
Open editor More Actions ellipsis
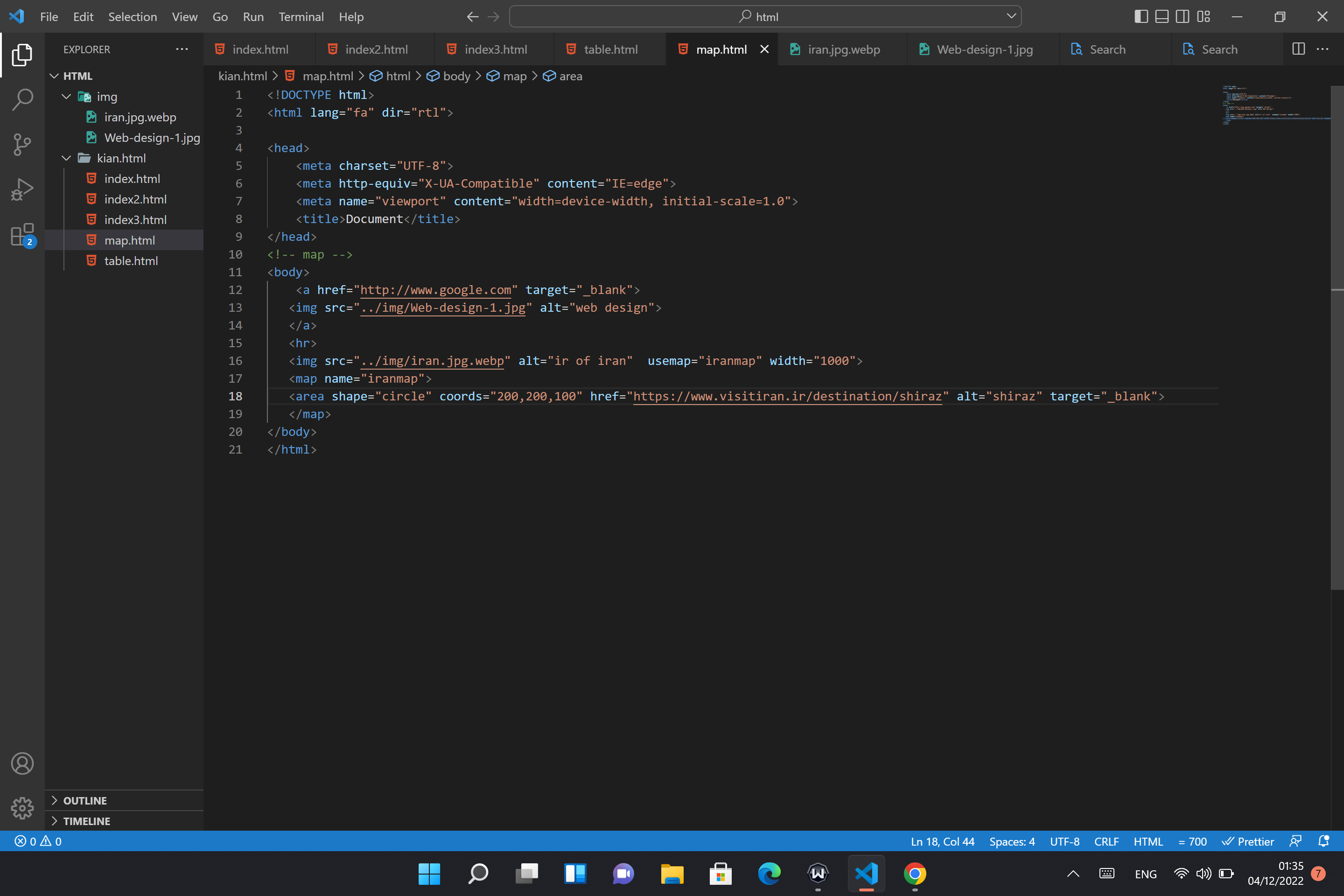(1322, 49)
